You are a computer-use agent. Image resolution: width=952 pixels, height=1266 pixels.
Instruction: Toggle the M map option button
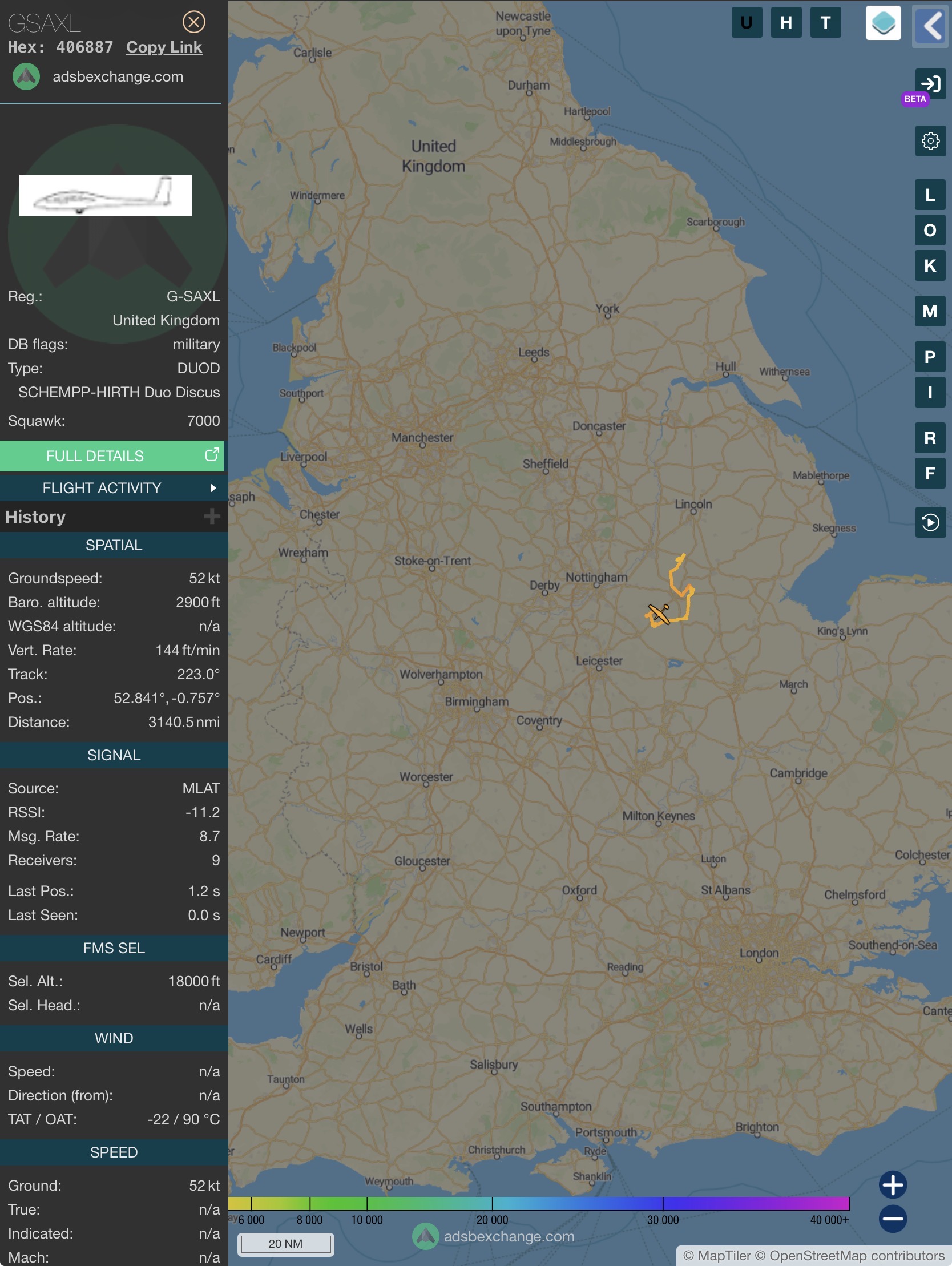coord(930,311)
